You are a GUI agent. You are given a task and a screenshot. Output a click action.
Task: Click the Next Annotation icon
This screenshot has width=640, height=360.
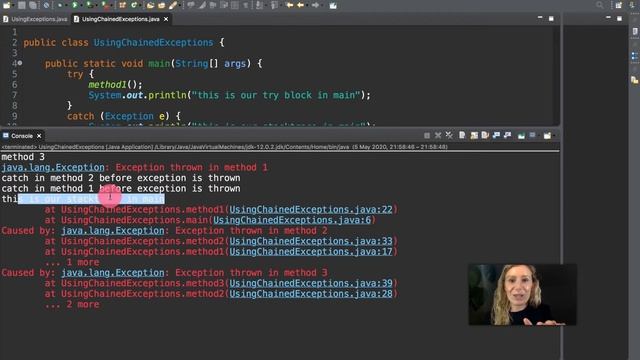pyautogui.click(x=259, y=5)
